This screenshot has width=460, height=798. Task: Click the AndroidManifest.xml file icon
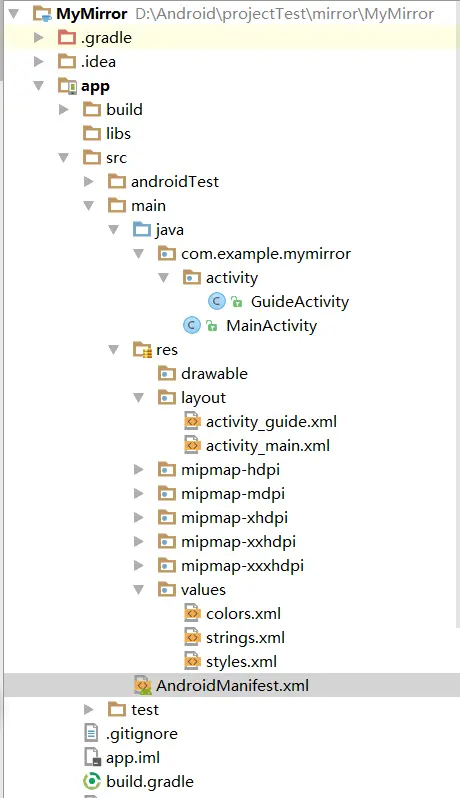click(x=142, y=686)
